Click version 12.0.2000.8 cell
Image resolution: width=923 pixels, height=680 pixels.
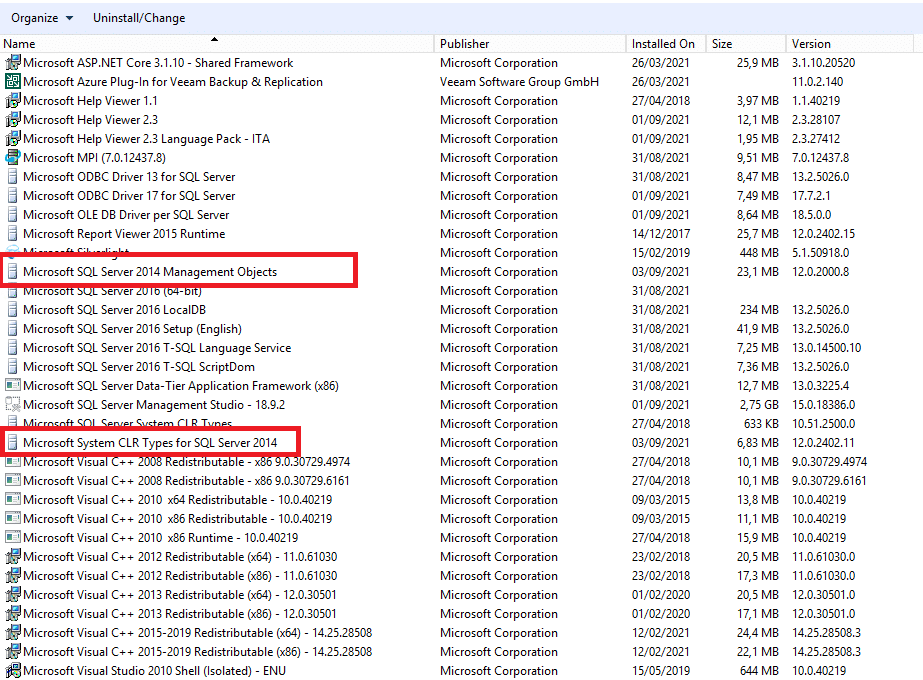821,271
